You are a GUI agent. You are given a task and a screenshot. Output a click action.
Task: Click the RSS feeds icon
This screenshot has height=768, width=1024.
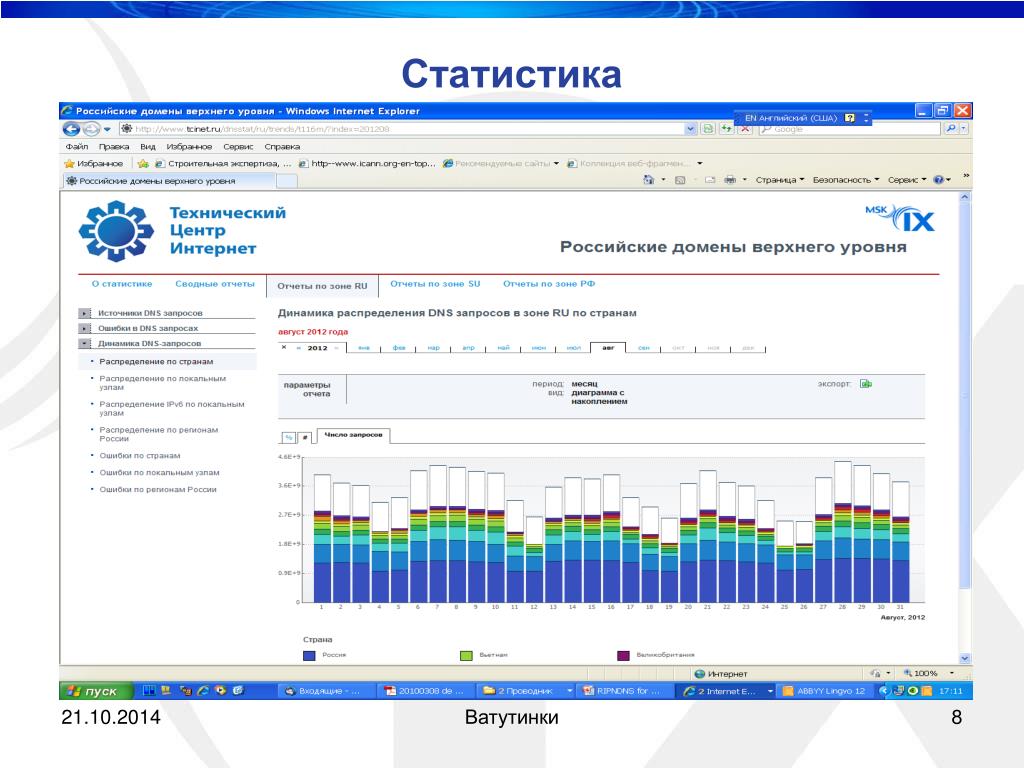click(x=680, y=180)
